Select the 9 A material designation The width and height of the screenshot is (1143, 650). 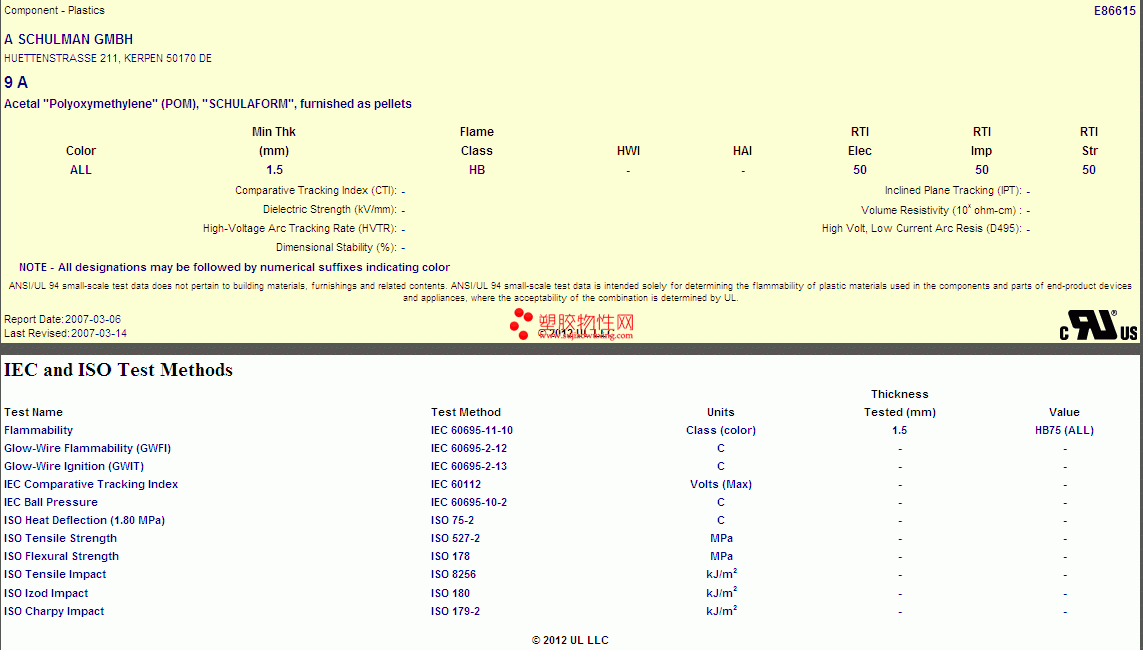(x=16, y=82)
